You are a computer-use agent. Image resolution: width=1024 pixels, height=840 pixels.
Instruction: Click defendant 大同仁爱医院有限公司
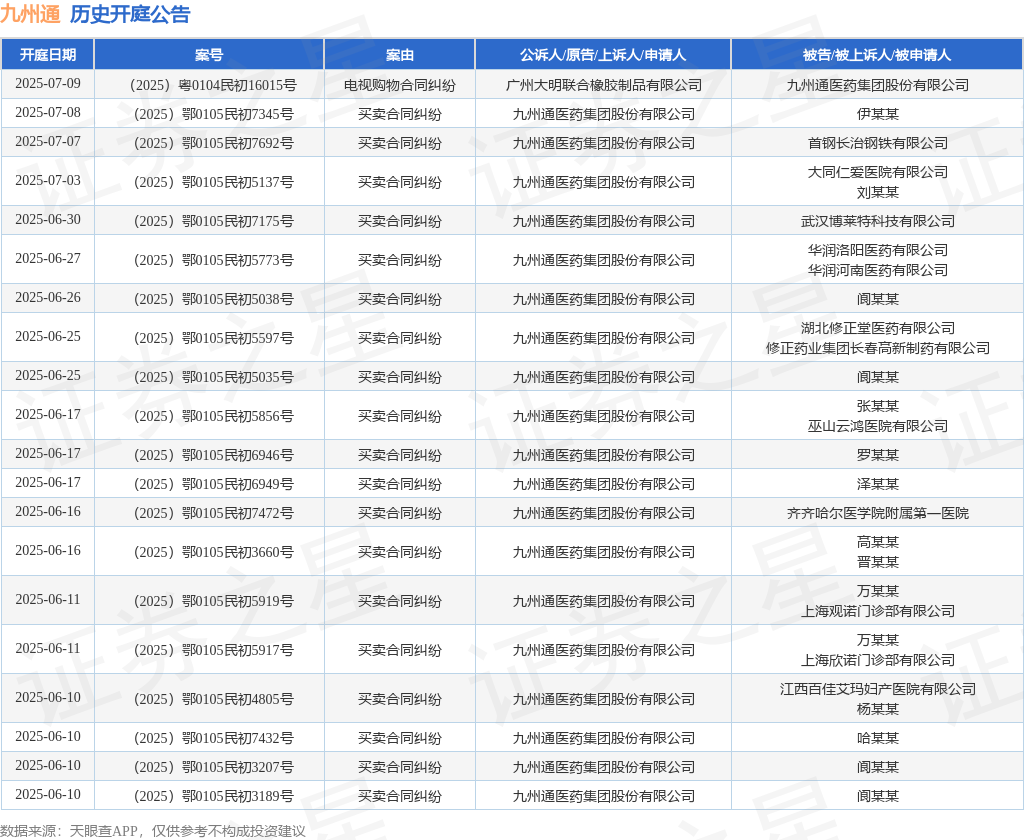[x=878, y=172]
